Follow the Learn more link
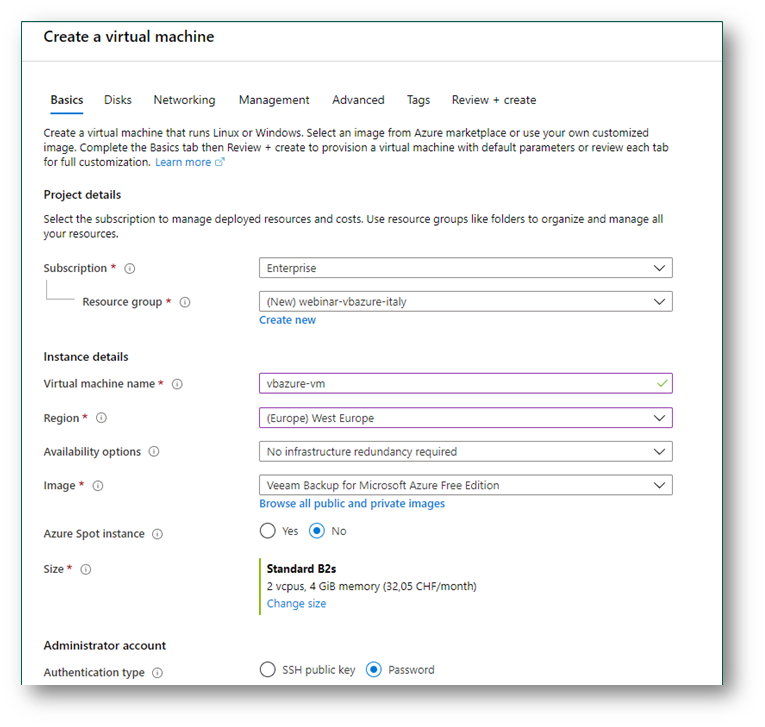The height and width of the screenshot is (727, 765). (x=183, y=162)
